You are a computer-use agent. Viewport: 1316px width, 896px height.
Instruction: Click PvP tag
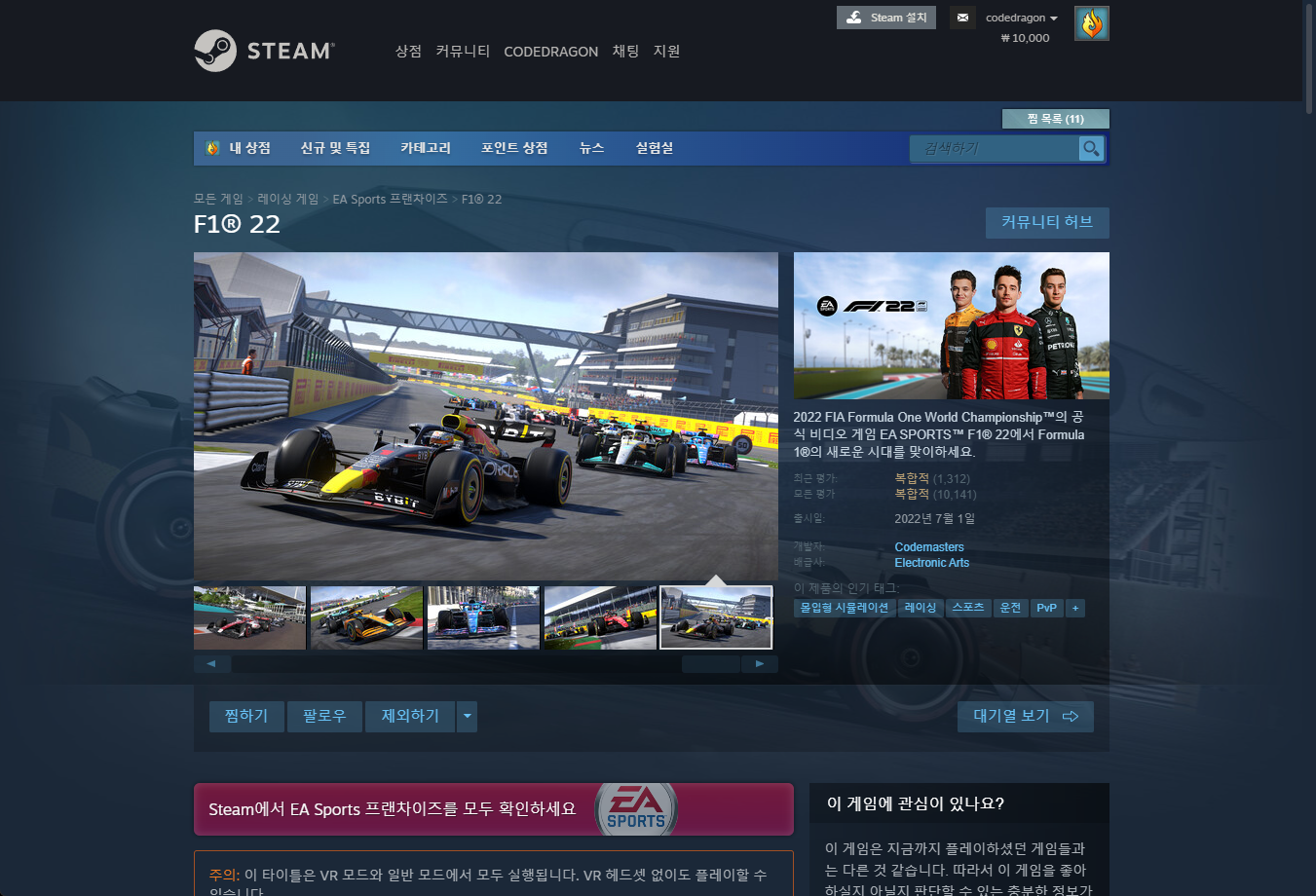[1047, 608]
